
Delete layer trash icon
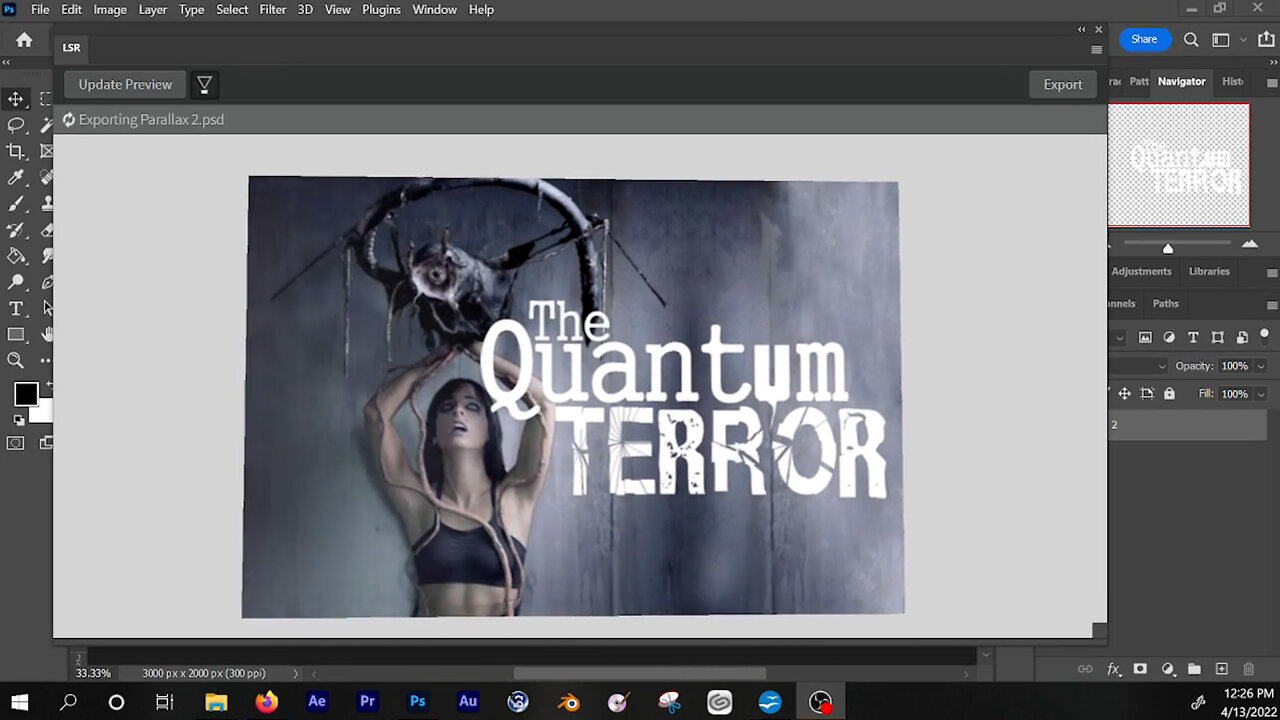click(1248, 669)
